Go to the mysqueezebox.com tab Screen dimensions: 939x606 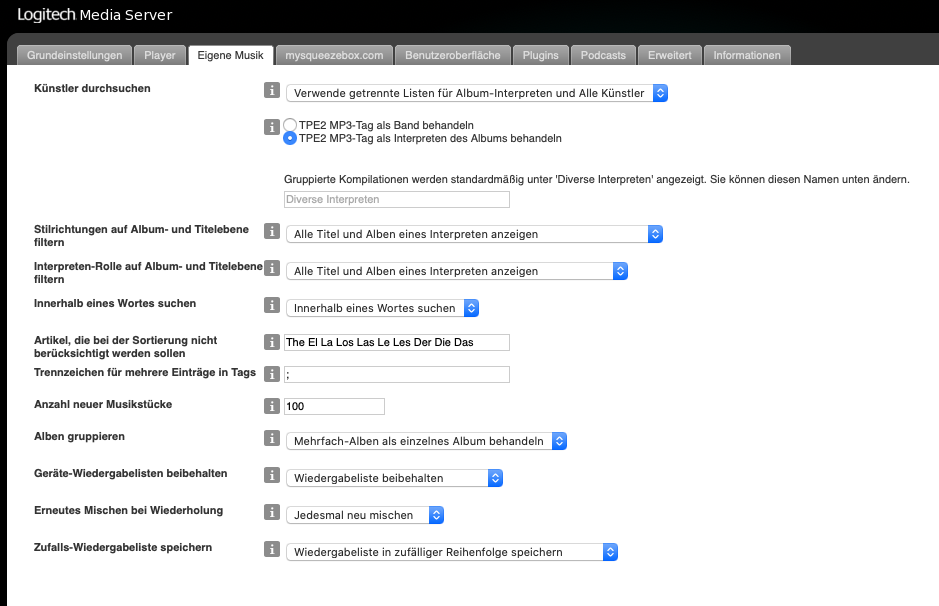[333, 55]
